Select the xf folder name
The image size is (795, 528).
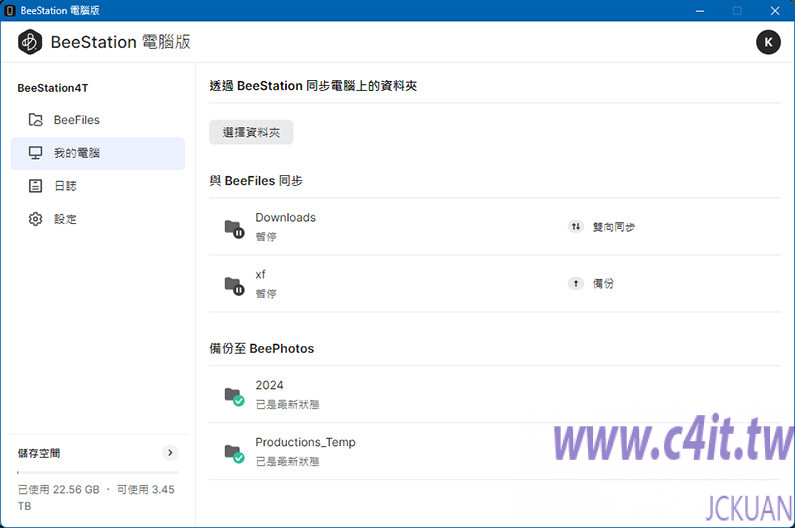click(260, 275)
